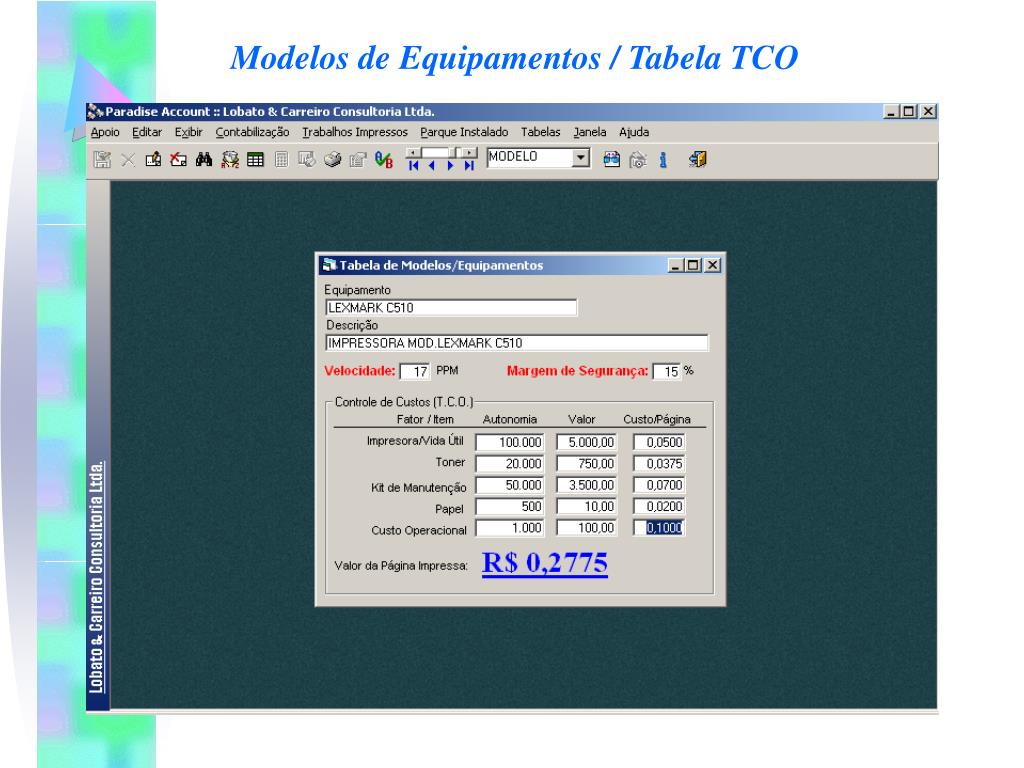Go to last record arrow

(469, 166)
